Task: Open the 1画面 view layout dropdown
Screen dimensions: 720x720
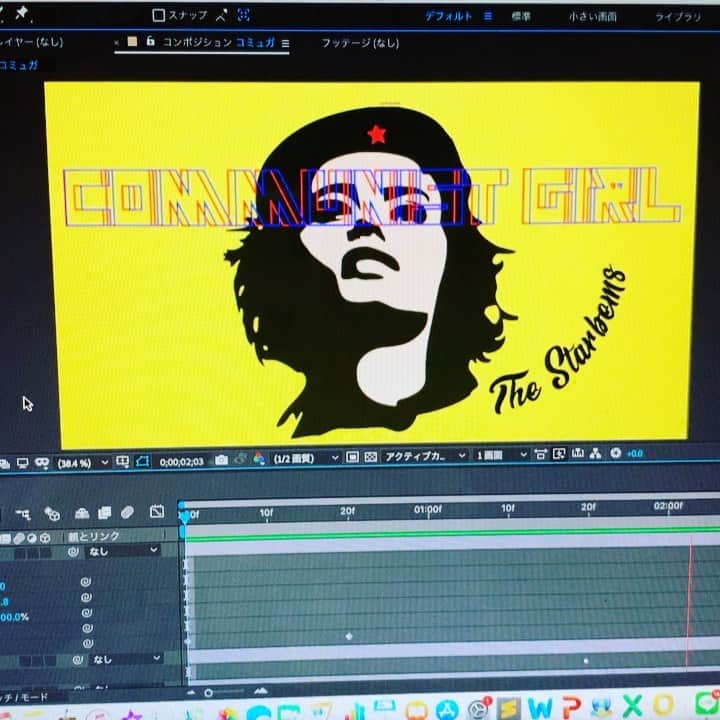Action: coord(501,455)
